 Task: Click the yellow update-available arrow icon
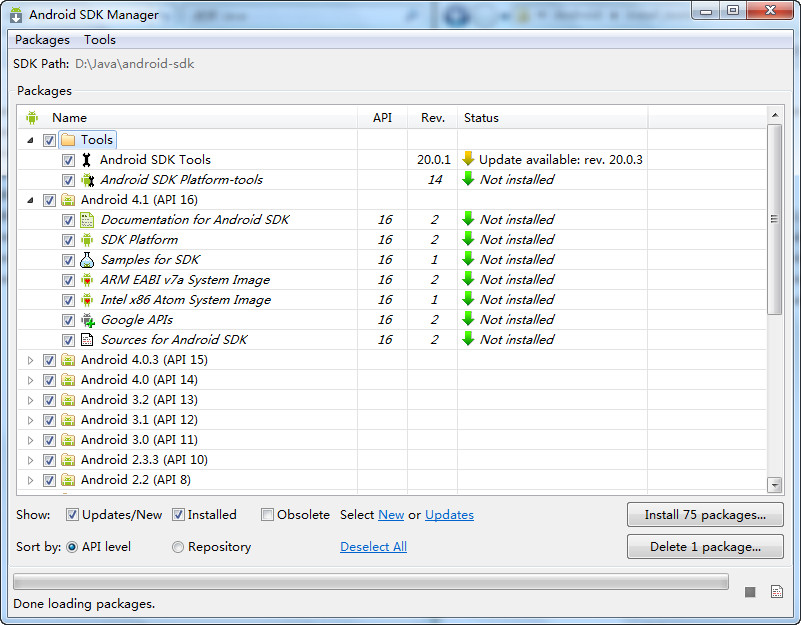pyautogui.click(x=468, y=159)
